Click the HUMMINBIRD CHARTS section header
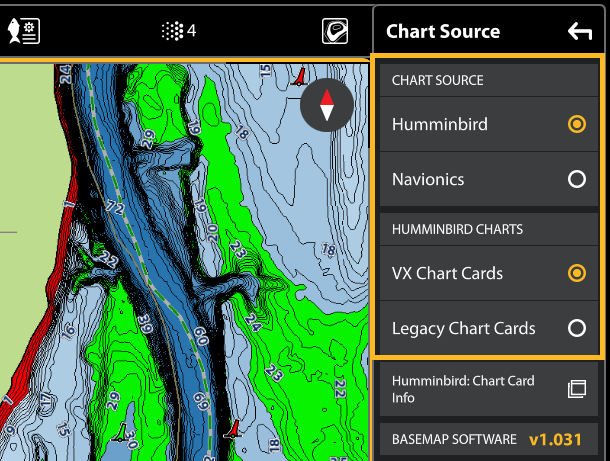This screenshot has width=610, height=461. [x=489, y=229]
